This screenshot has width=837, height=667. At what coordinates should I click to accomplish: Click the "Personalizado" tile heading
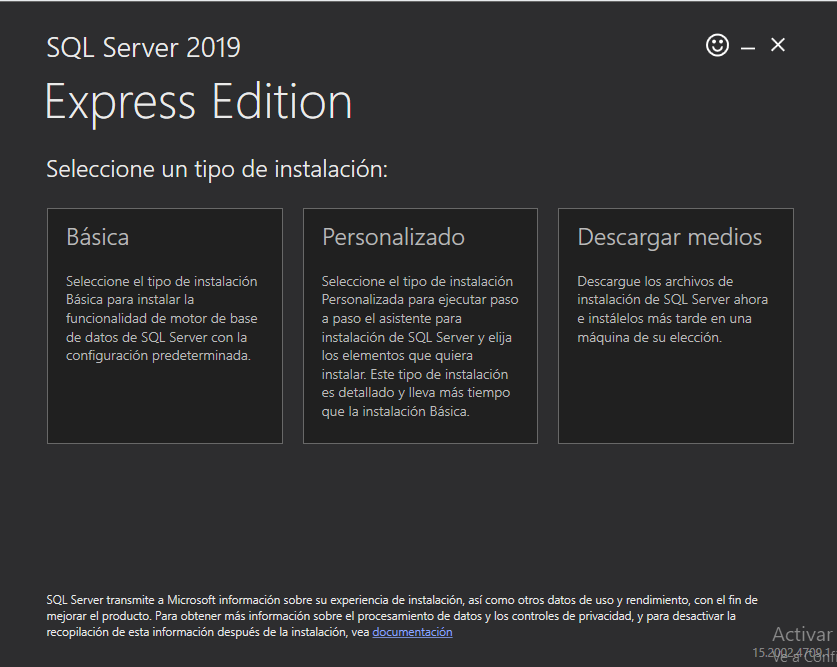393,237
